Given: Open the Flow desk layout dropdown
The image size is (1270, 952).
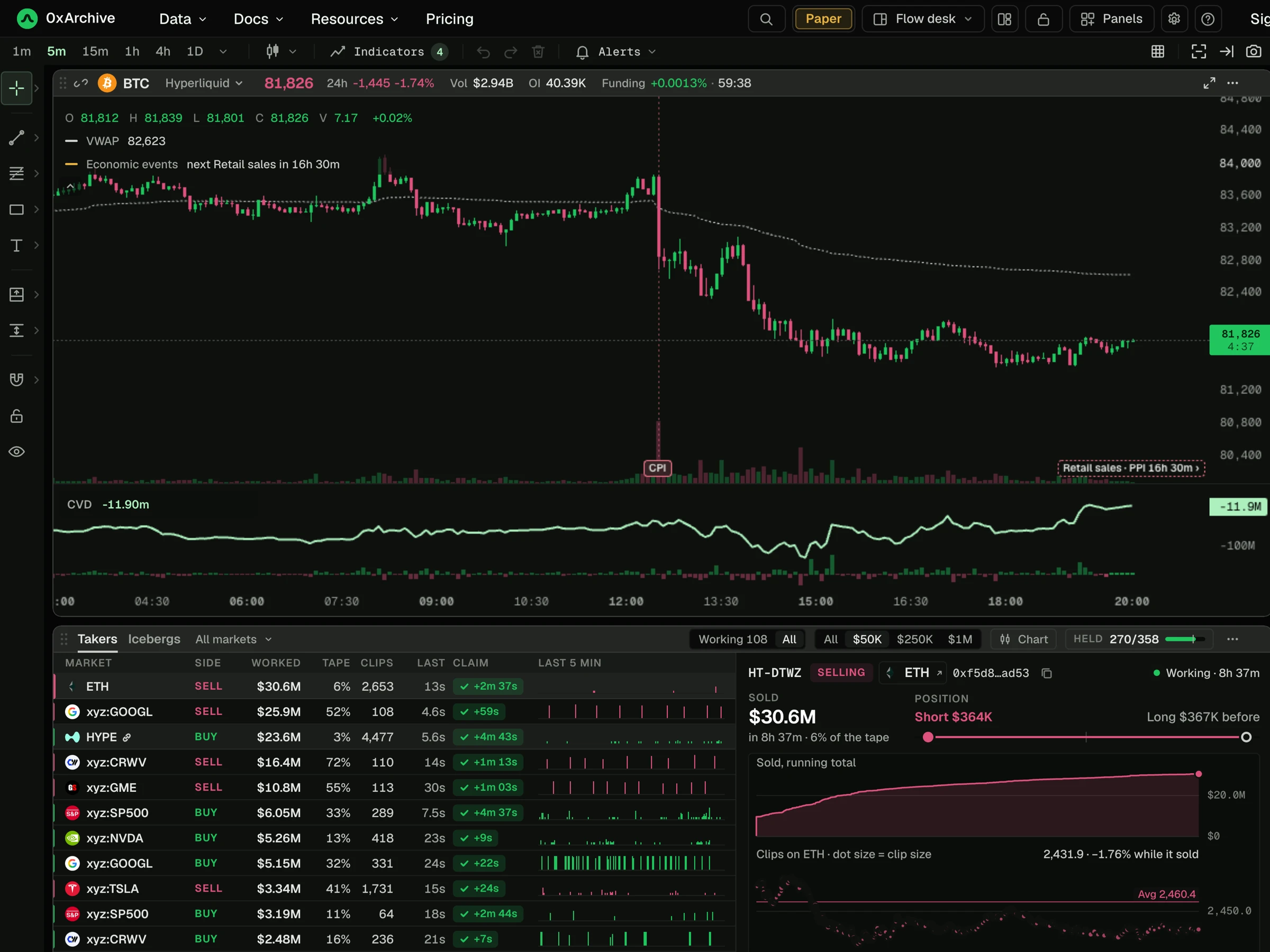Looking at the screenshot, I should coord(923,19).
